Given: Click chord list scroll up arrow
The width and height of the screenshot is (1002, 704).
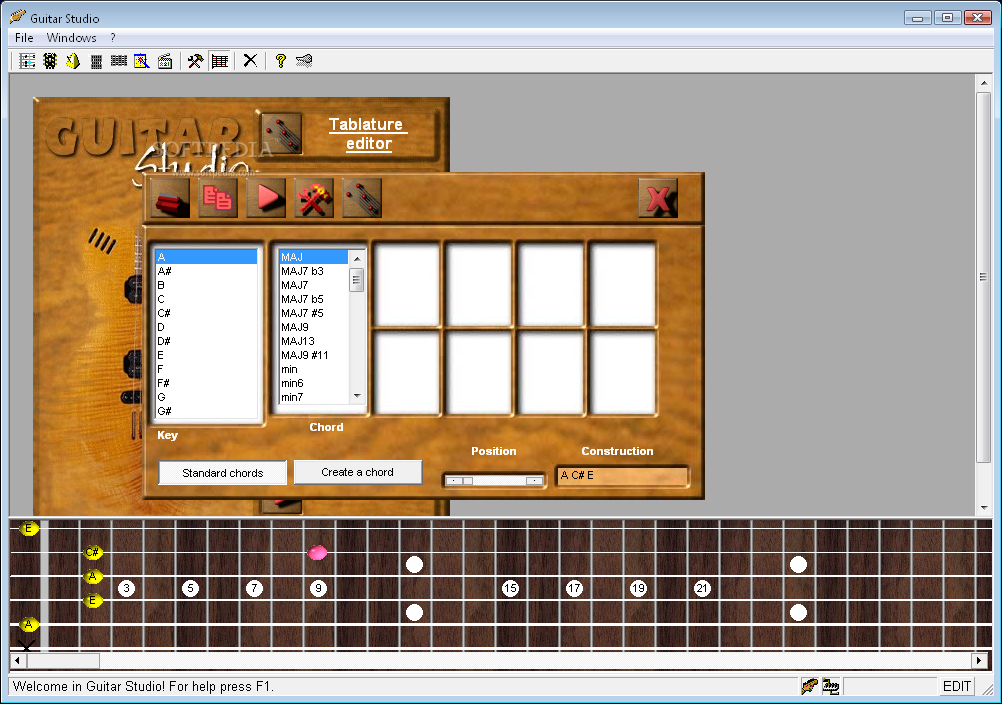Looking at the screenshot, I should click(x=357, y=258).
